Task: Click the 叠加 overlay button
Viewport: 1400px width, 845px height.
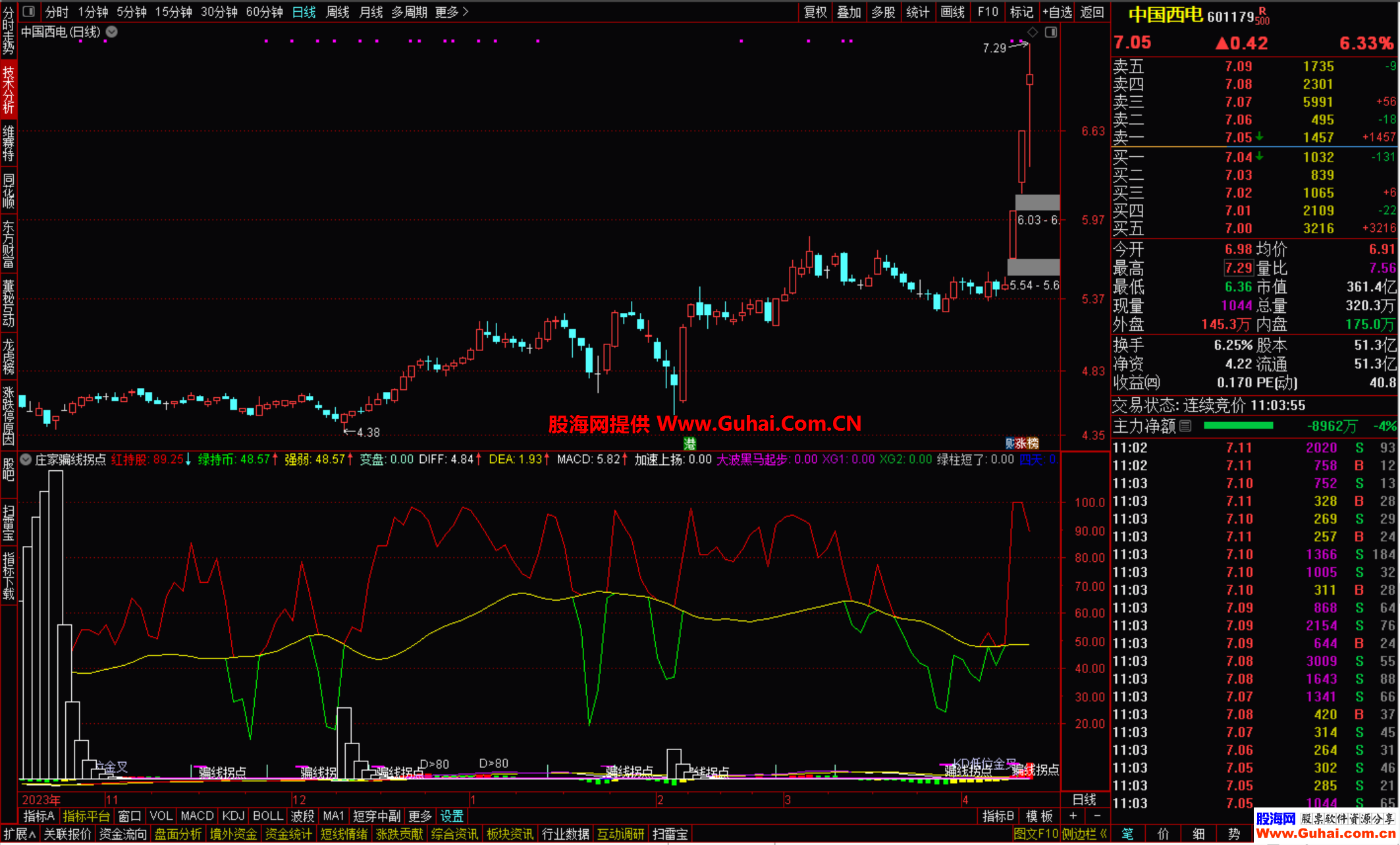Action: click(x=849, y=12)
